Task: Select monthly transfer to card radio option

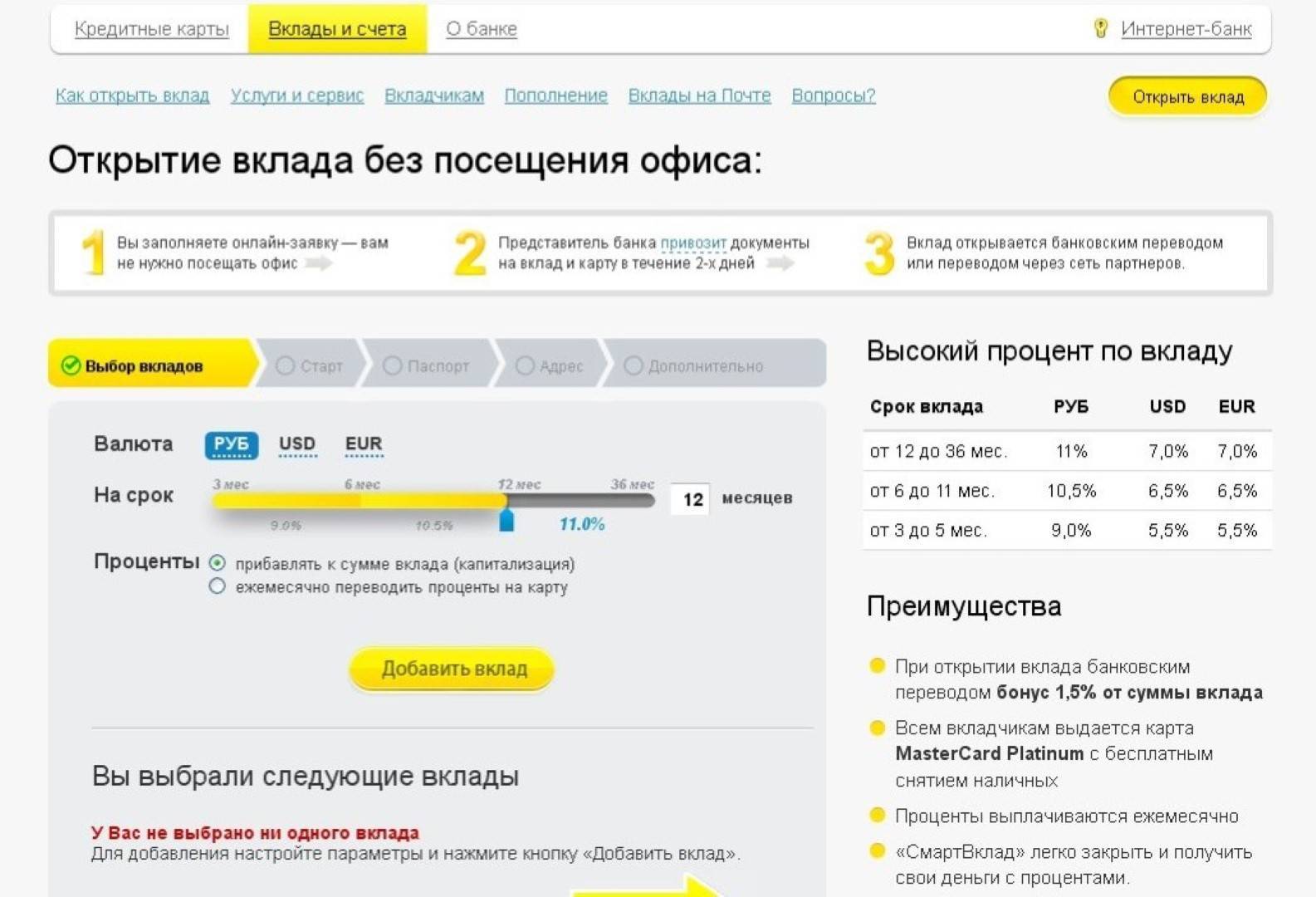Action: (218, 587)
